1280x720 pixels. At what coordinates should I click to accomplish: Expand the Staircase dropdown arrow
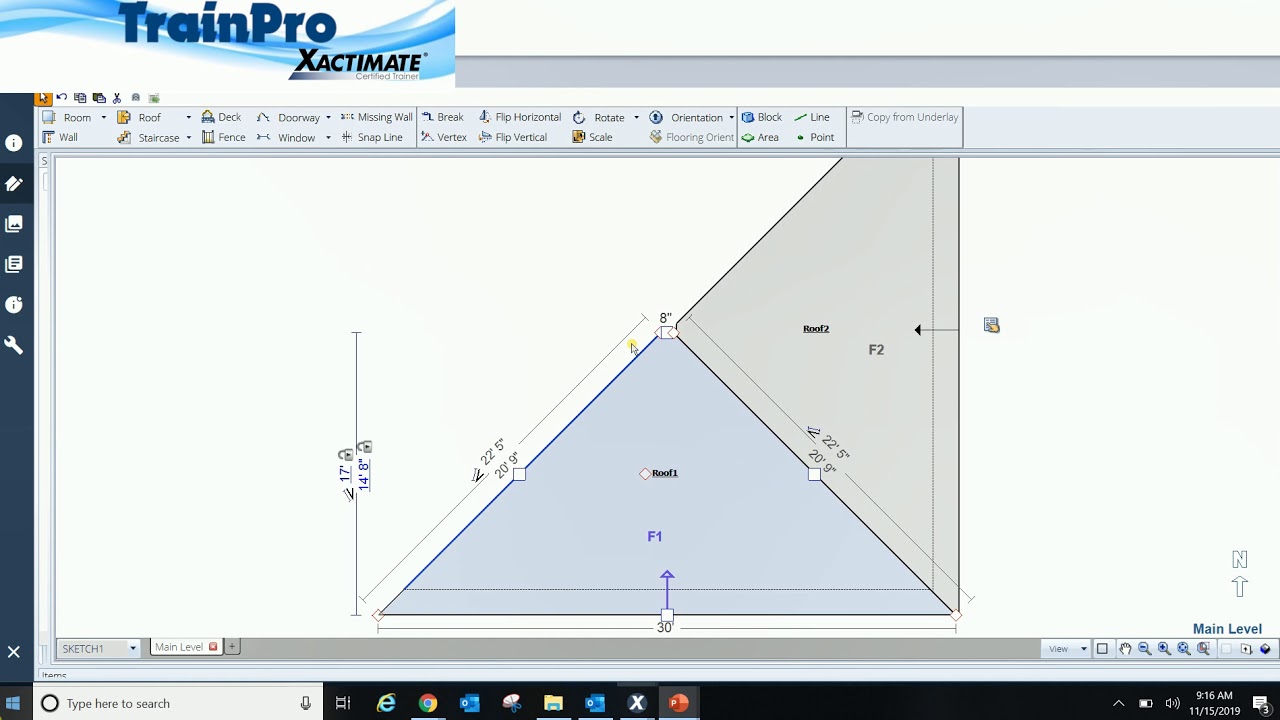click(x=188, y=138)
